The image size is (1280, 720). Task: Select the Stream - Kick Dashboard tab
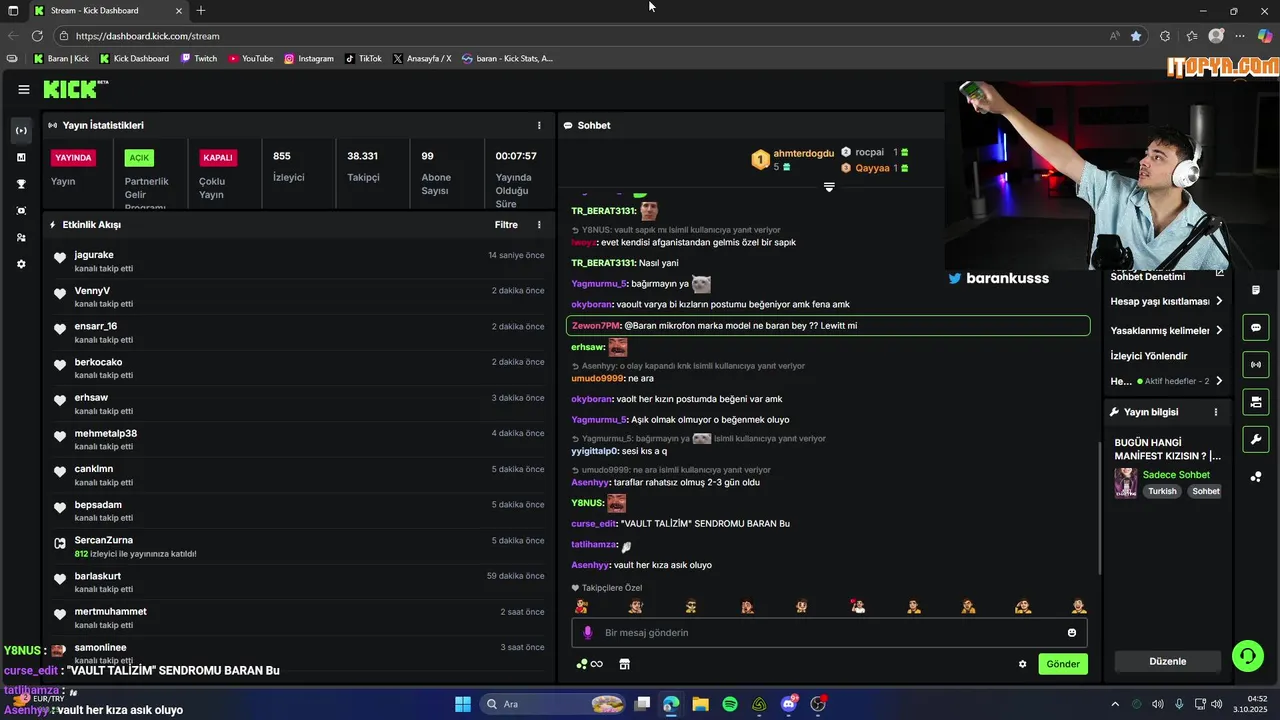[108, 11]
